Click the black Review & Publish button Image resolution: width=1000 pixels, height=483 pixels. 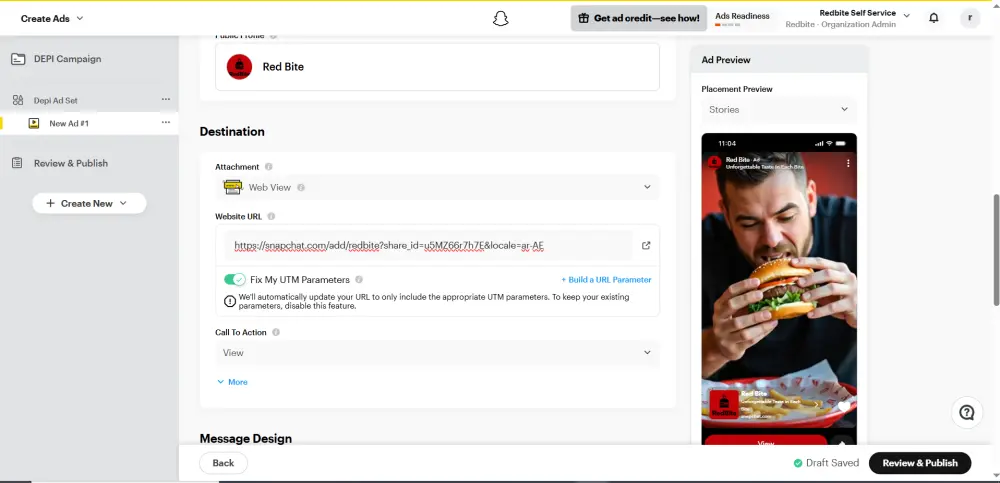[x=920, y=463]
